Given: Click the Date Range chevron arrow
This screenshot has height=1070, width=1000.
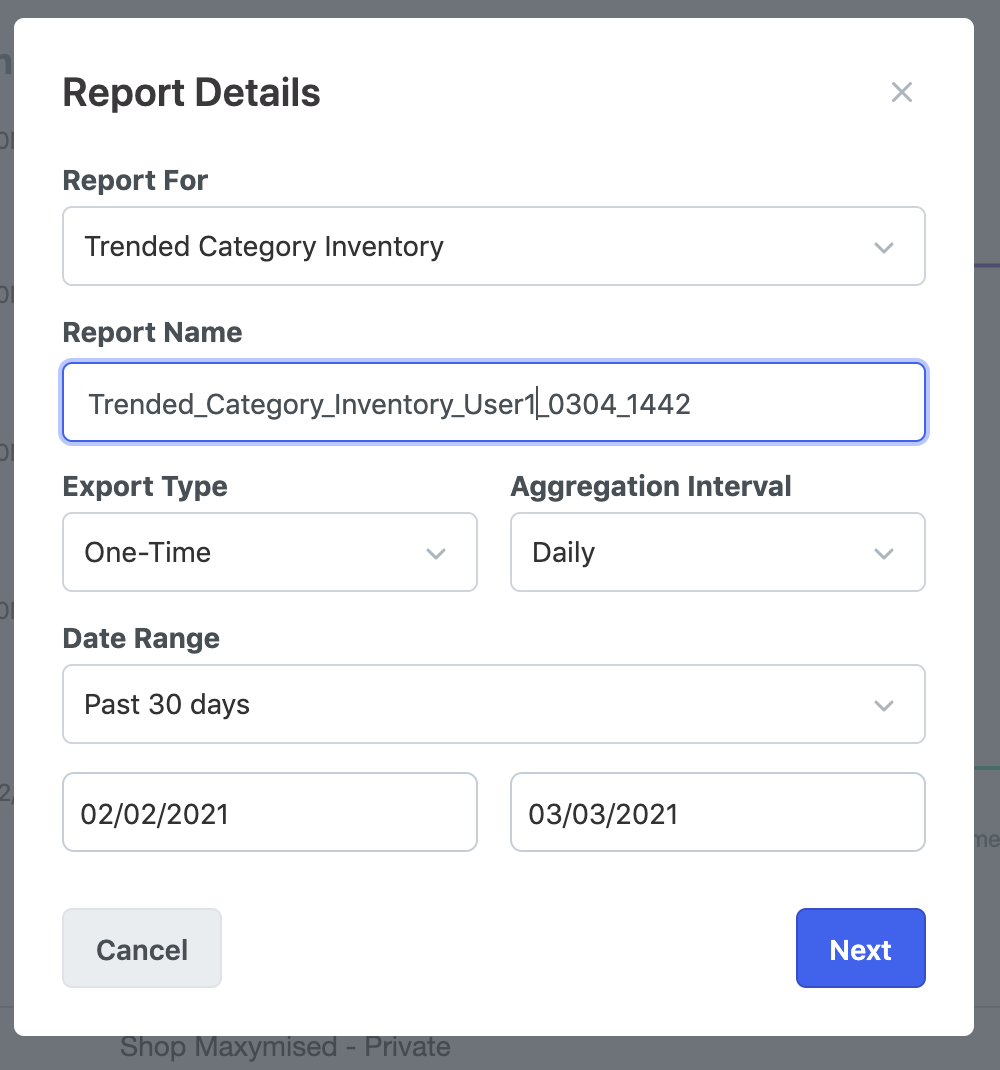Looking at the screenshot, I should click(884, 705).
